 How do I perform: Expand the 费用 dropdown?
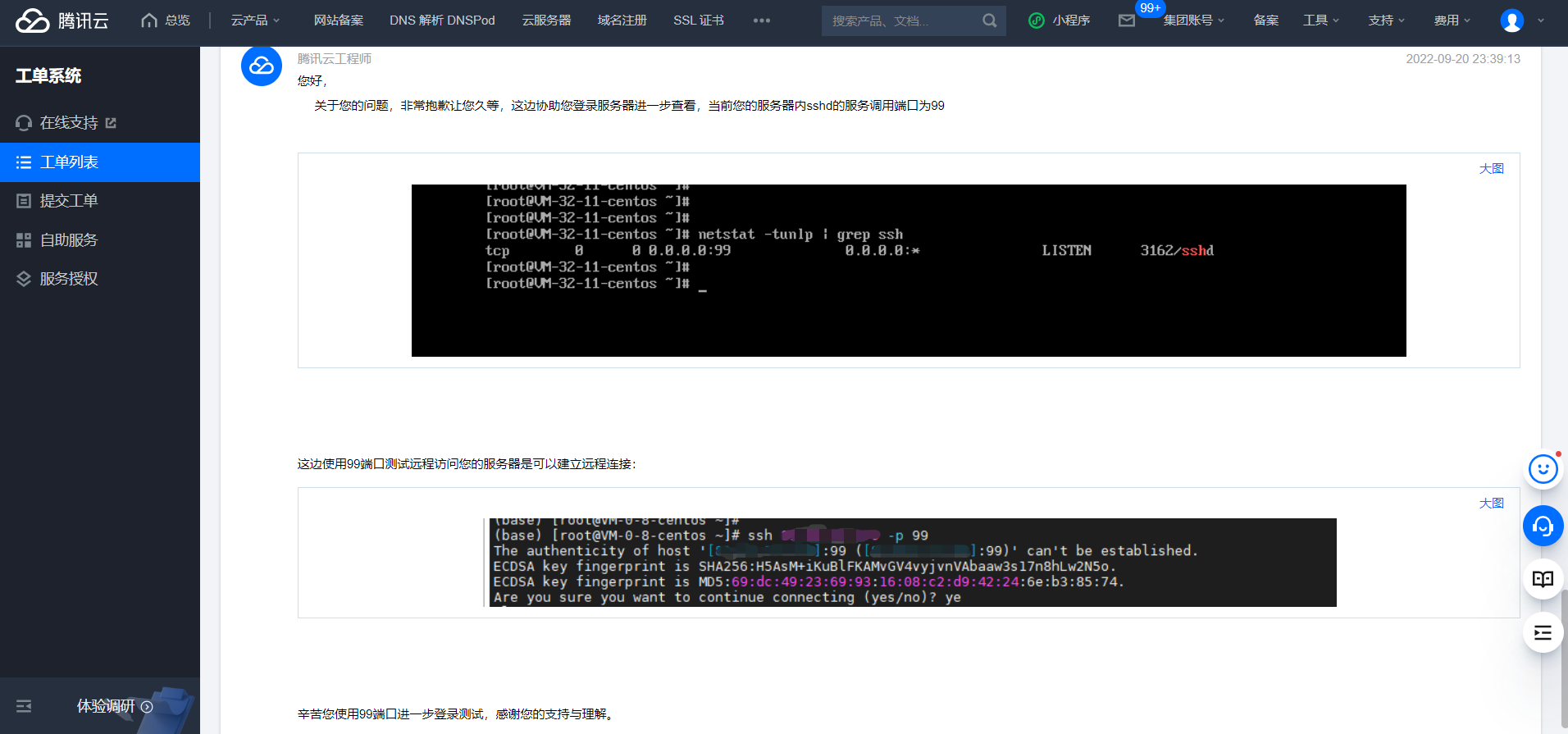1452,21
